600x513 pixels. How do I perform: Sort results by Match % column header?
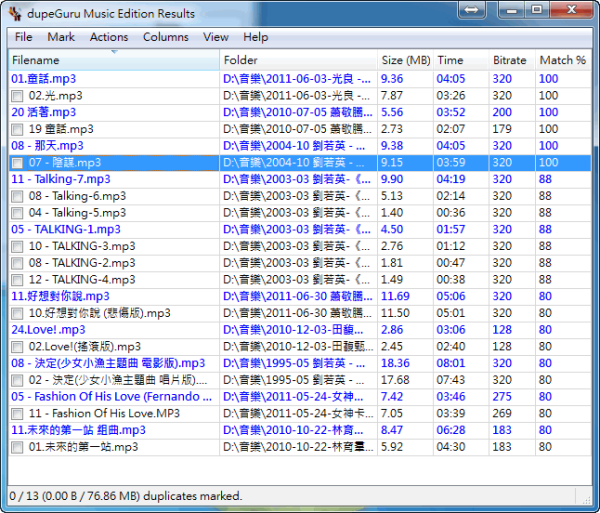[562, 60]
